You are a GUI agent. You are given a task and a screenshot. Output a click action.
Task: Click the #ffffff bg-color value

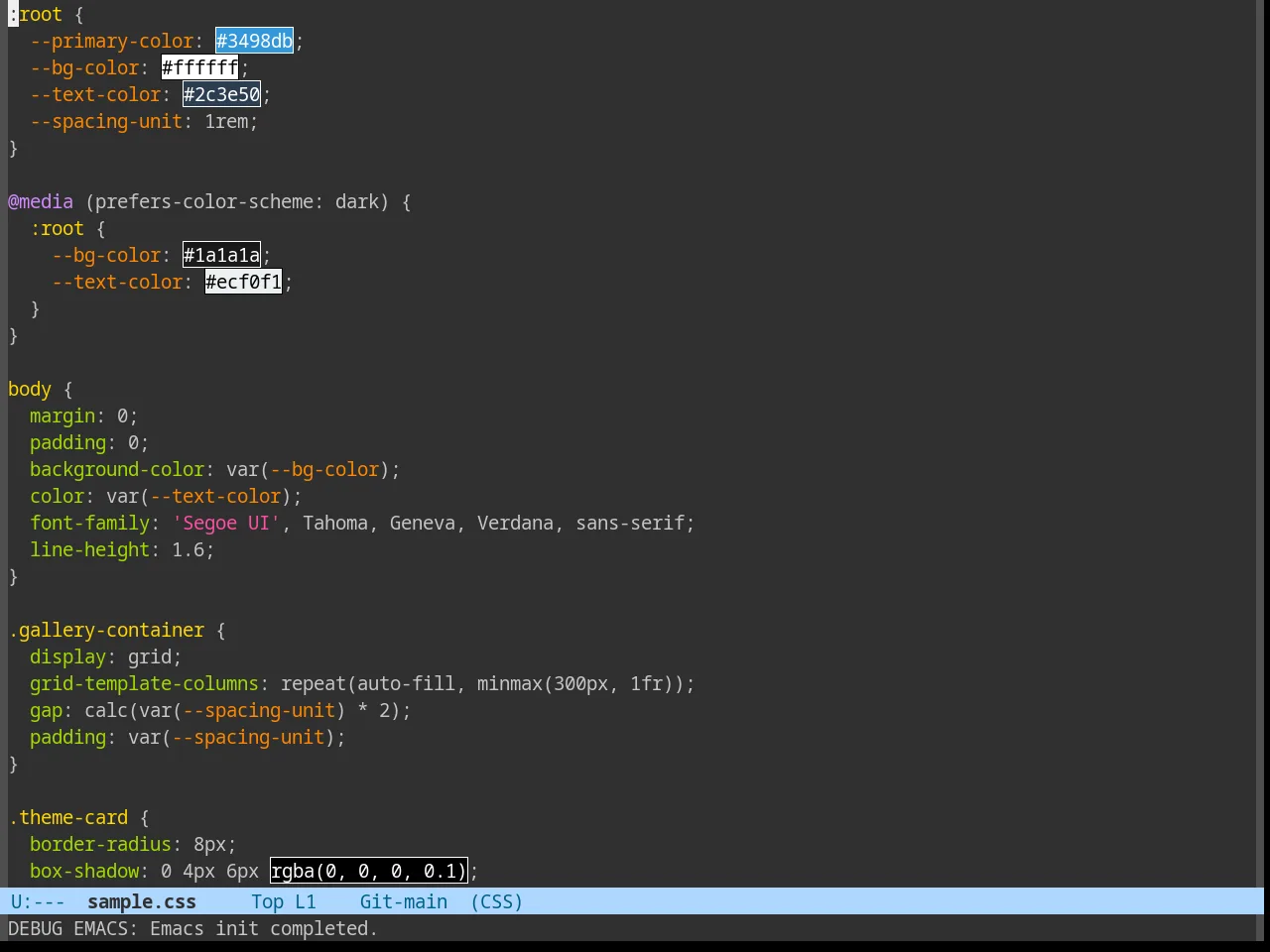[x=199, y=67]
